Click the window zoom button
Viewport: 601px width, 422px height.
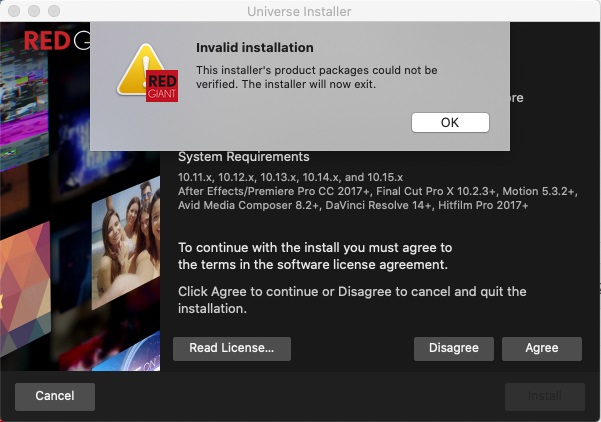(54, 11)
